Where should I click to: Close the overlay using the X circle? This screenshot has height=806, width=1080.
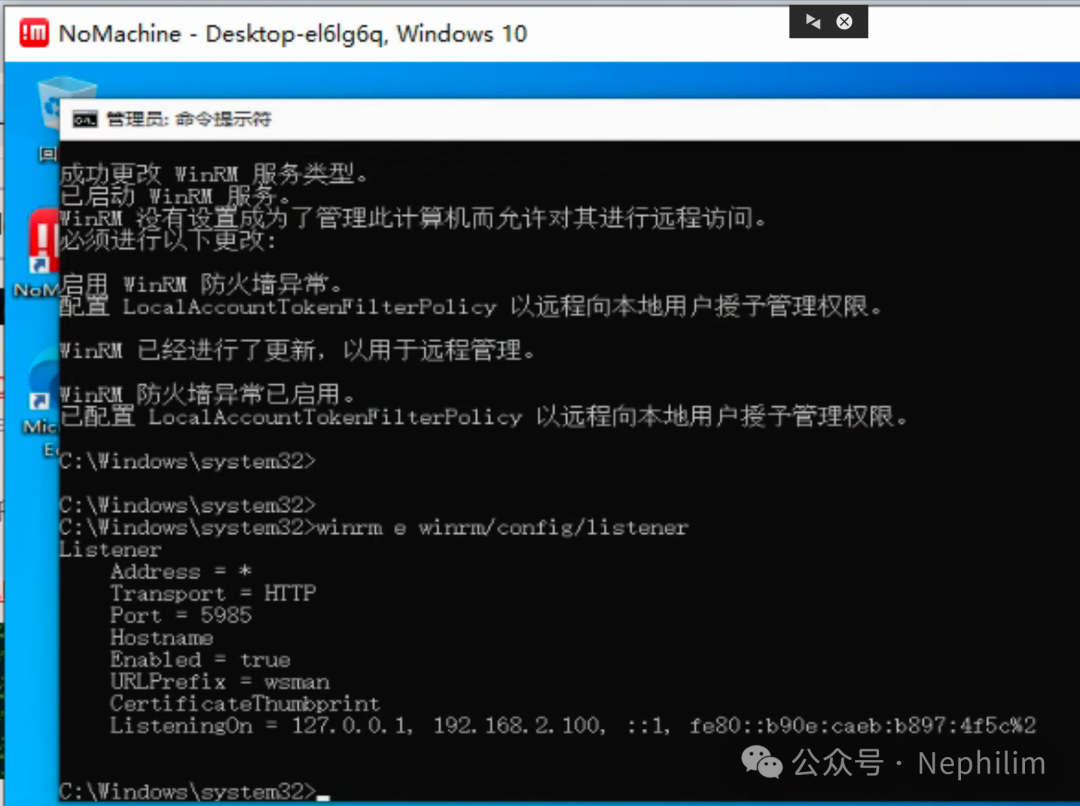click(844, 22)
